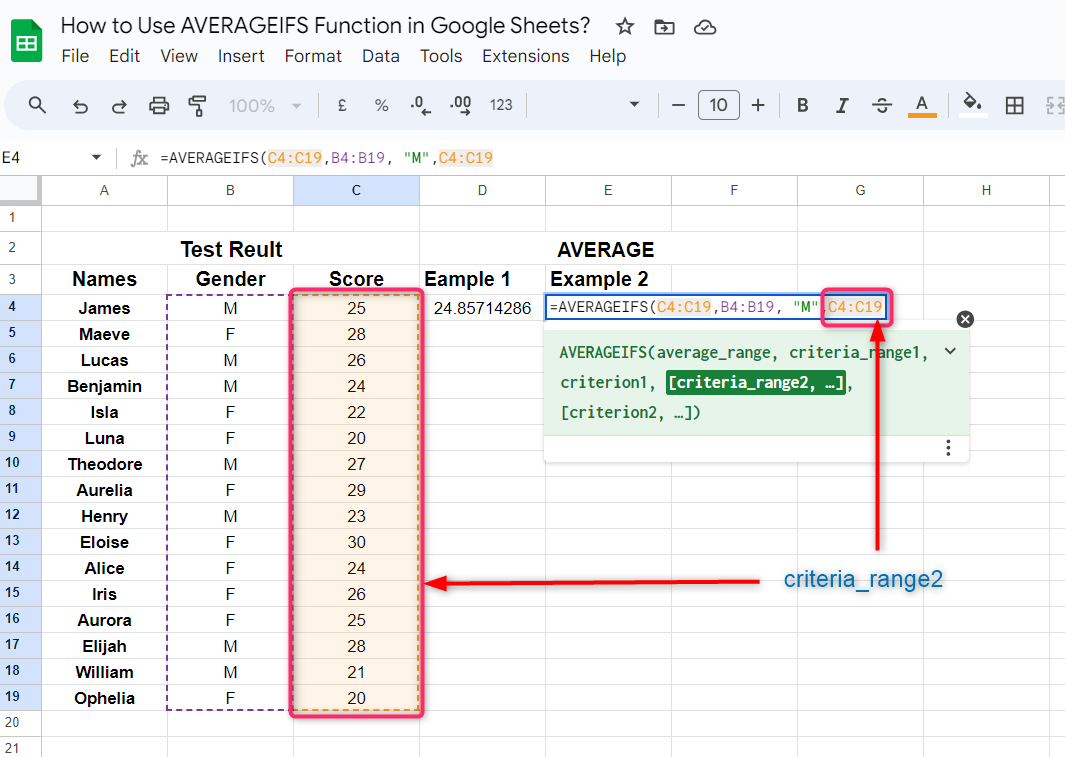
Task: Open the Format menu
Action: coord(313,56)
